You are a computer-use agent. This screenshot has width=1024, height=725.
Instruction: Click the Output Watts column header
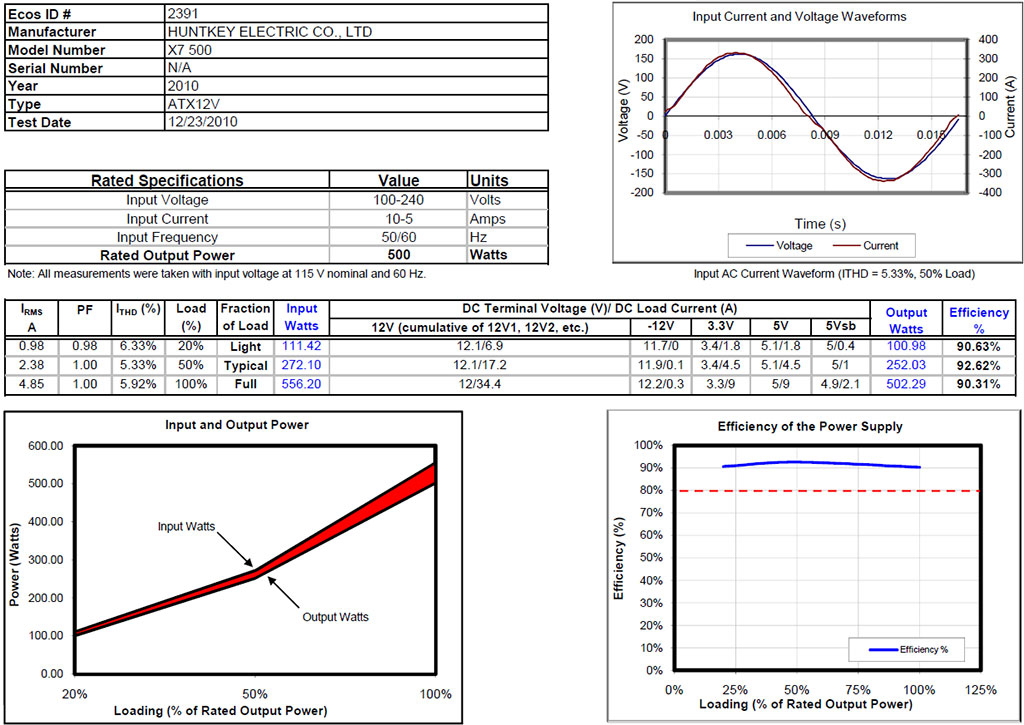tap(906, 320)
